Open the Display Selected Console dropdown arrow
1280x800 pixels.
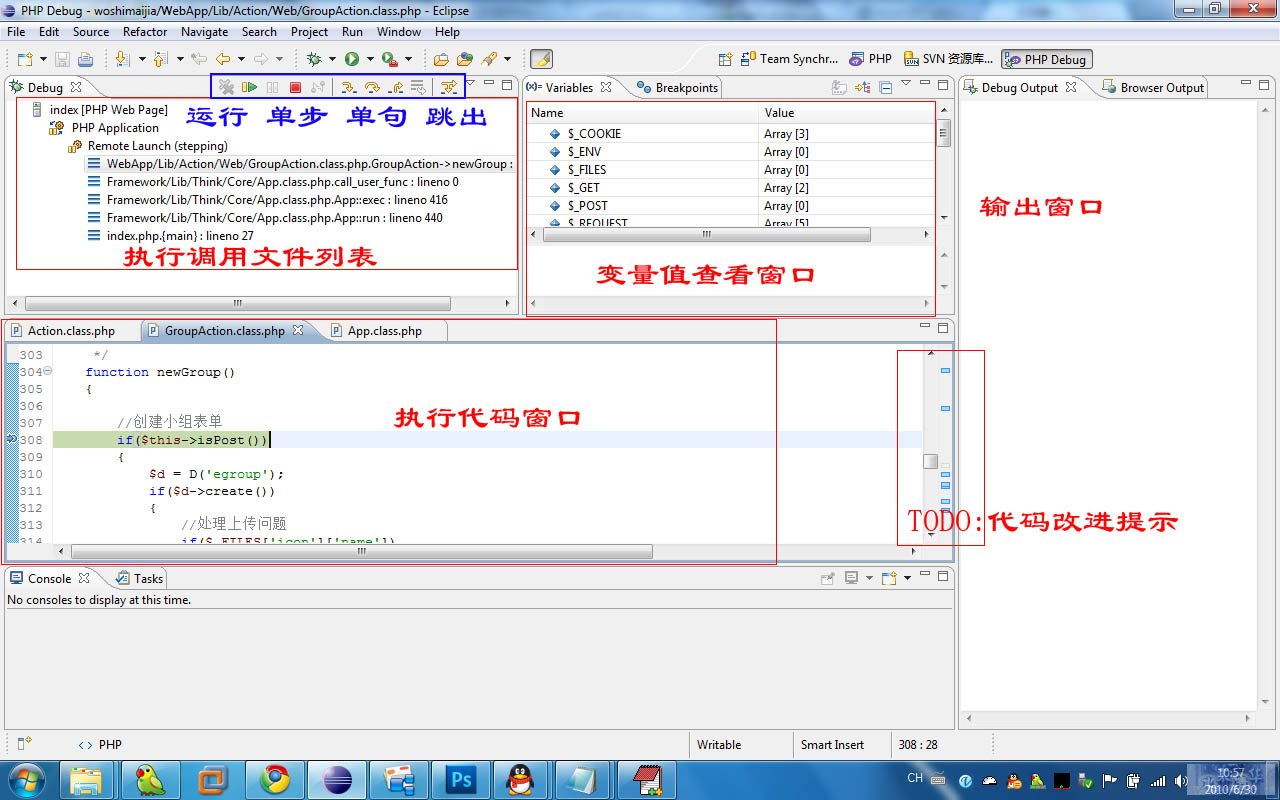869,578
